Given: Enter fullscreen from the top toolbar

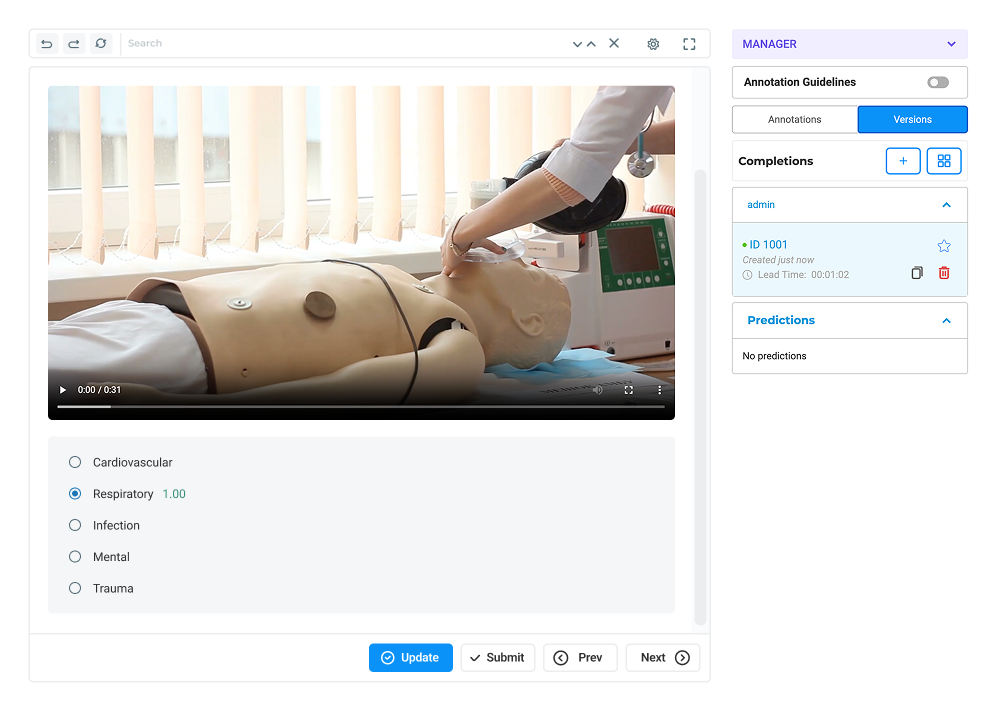Looking at the screenshot, I should pos(689,44).
